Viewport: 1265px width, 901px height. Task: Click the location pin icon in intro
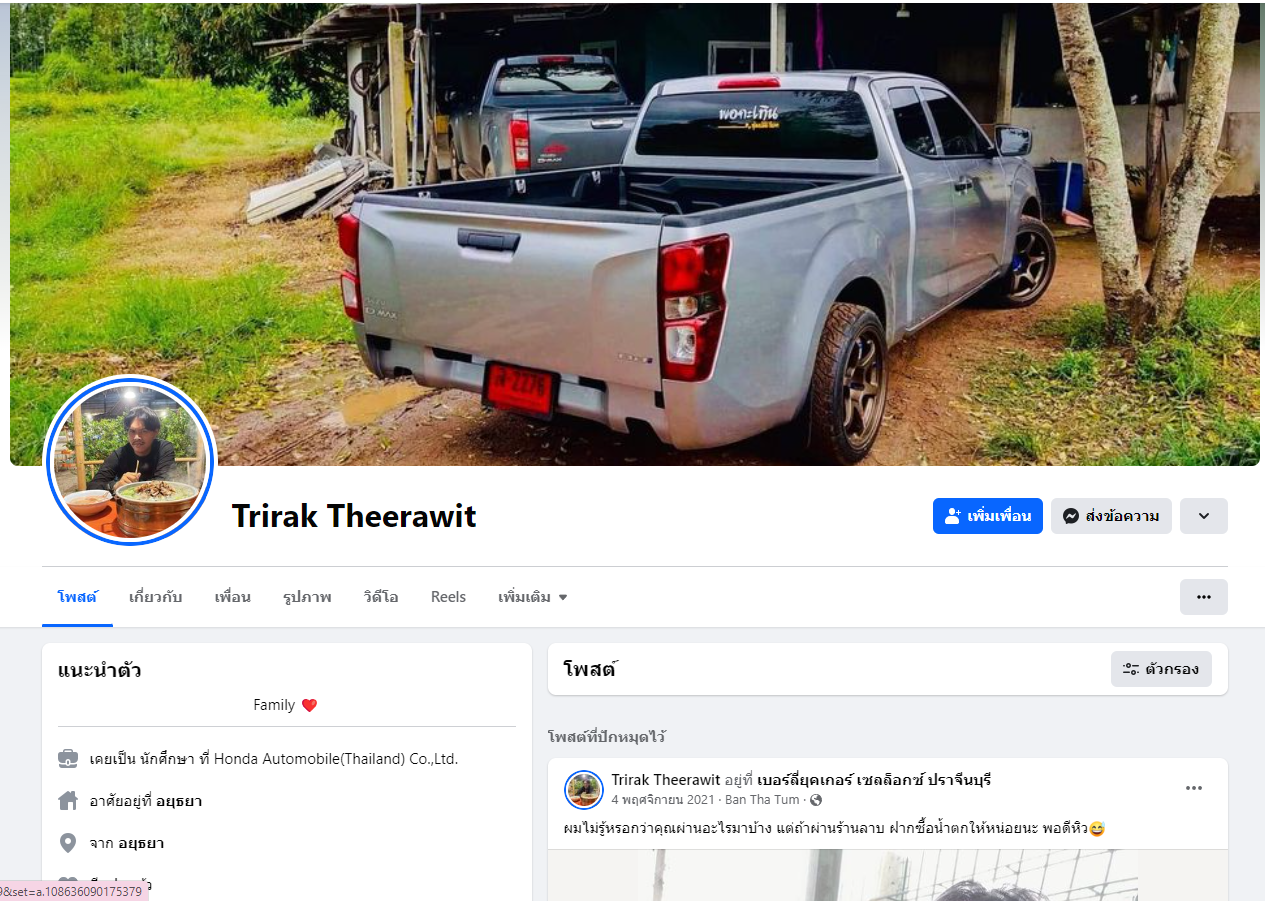point(68,843)
